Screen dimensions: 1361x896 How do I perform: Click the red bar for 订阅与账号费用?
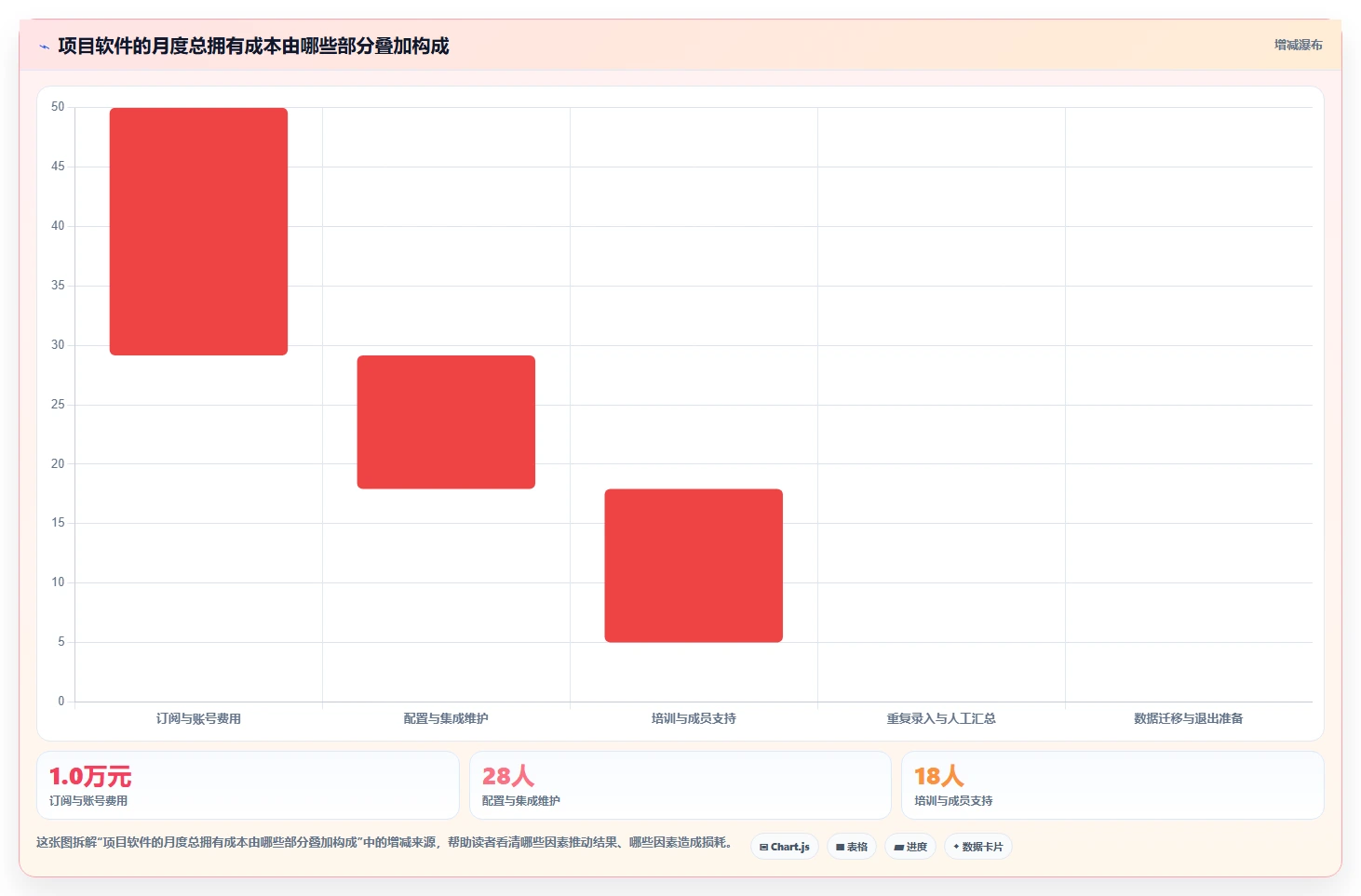click(198, 232)
